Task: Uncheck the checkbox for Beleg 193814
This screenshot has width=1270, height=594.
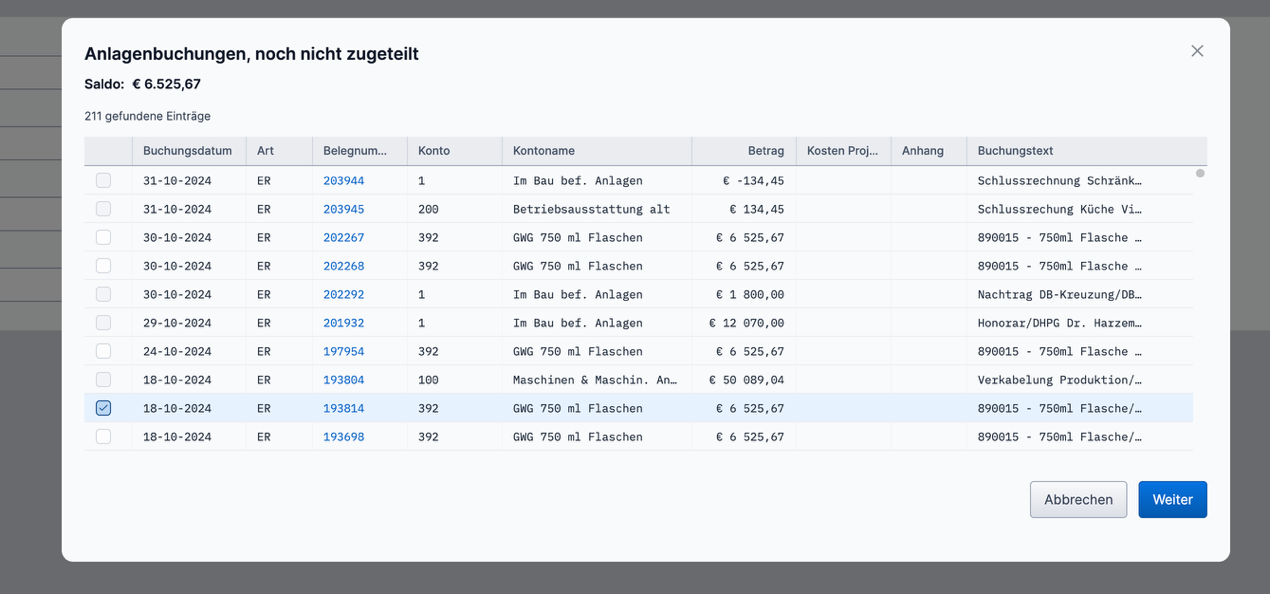Action: (104, 408)
